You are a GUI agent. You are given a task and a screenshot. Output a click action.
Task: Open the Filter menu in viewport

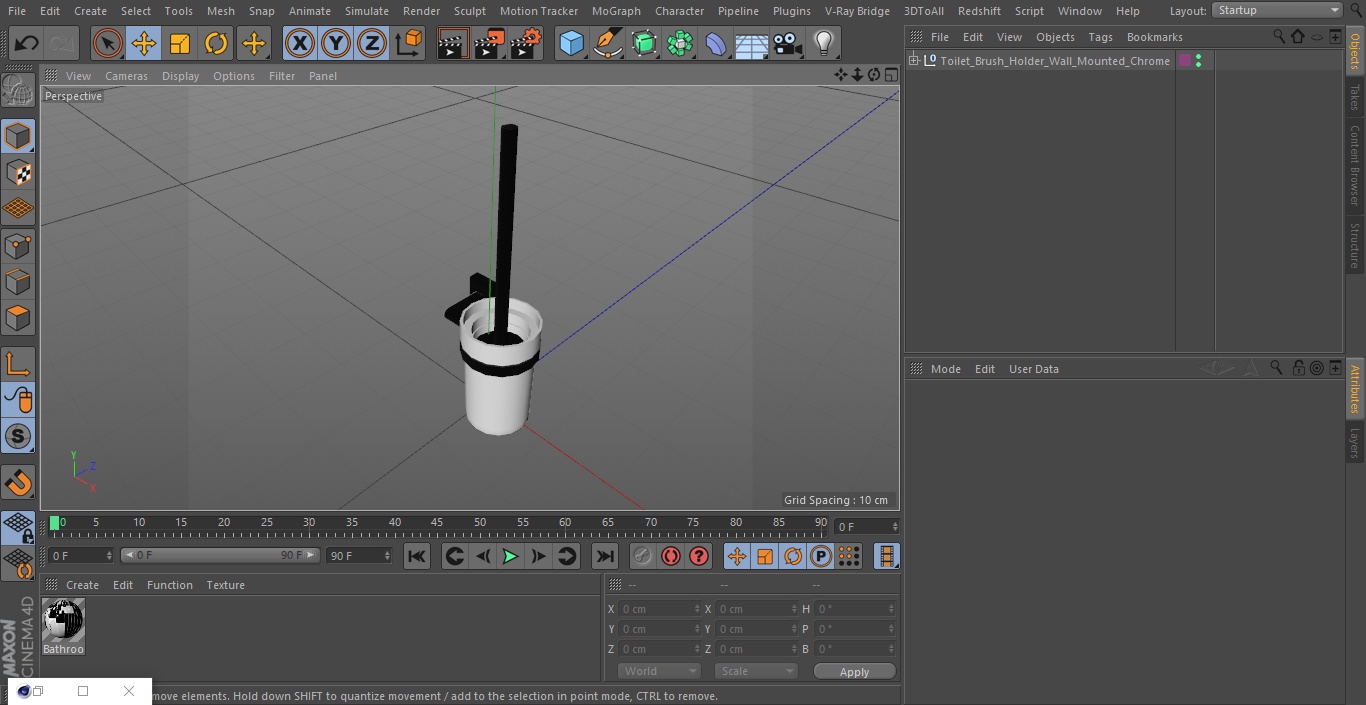click(x=282, y=76)
